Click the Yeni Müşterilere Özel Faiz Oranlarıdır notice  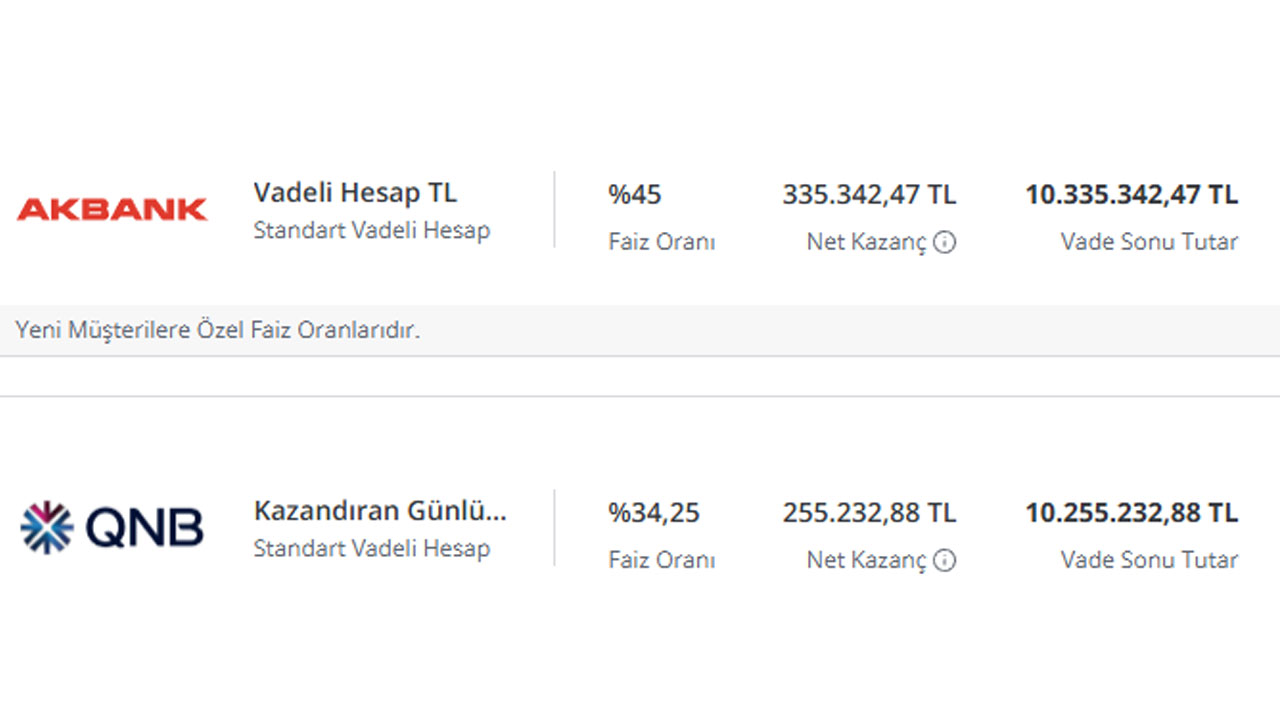coord(218,330)
